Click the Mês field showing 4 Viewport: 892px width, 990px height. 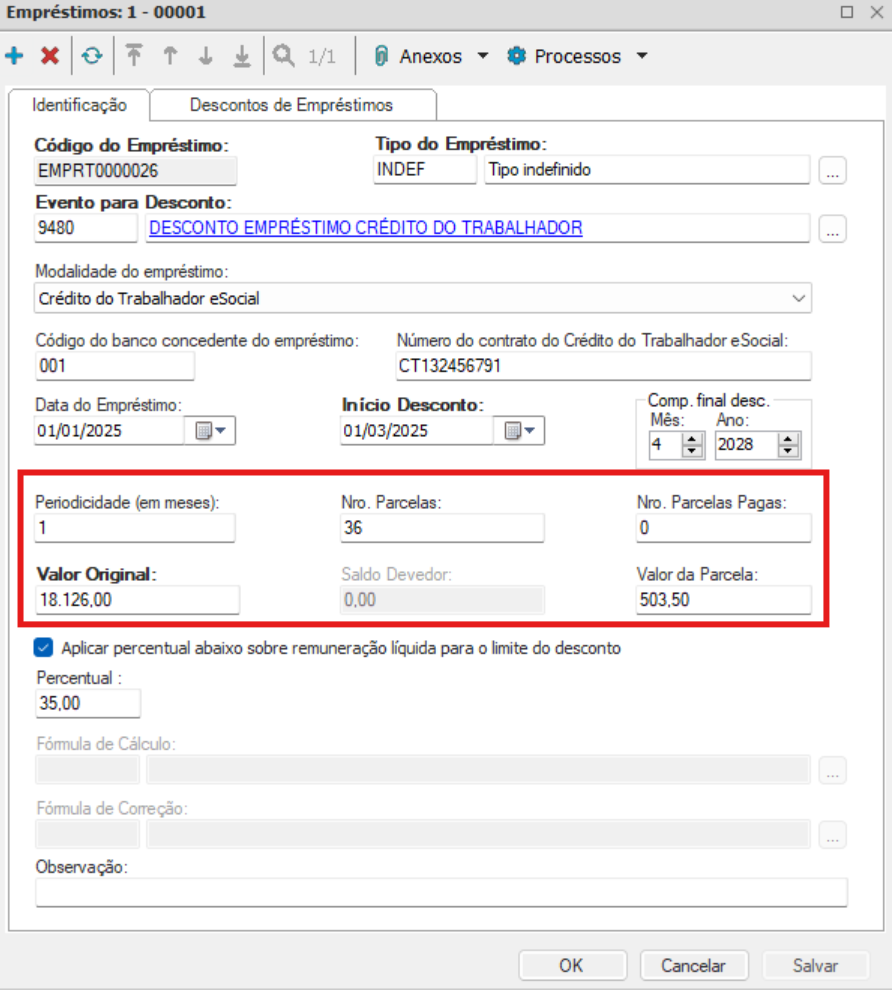coord(665,444)
